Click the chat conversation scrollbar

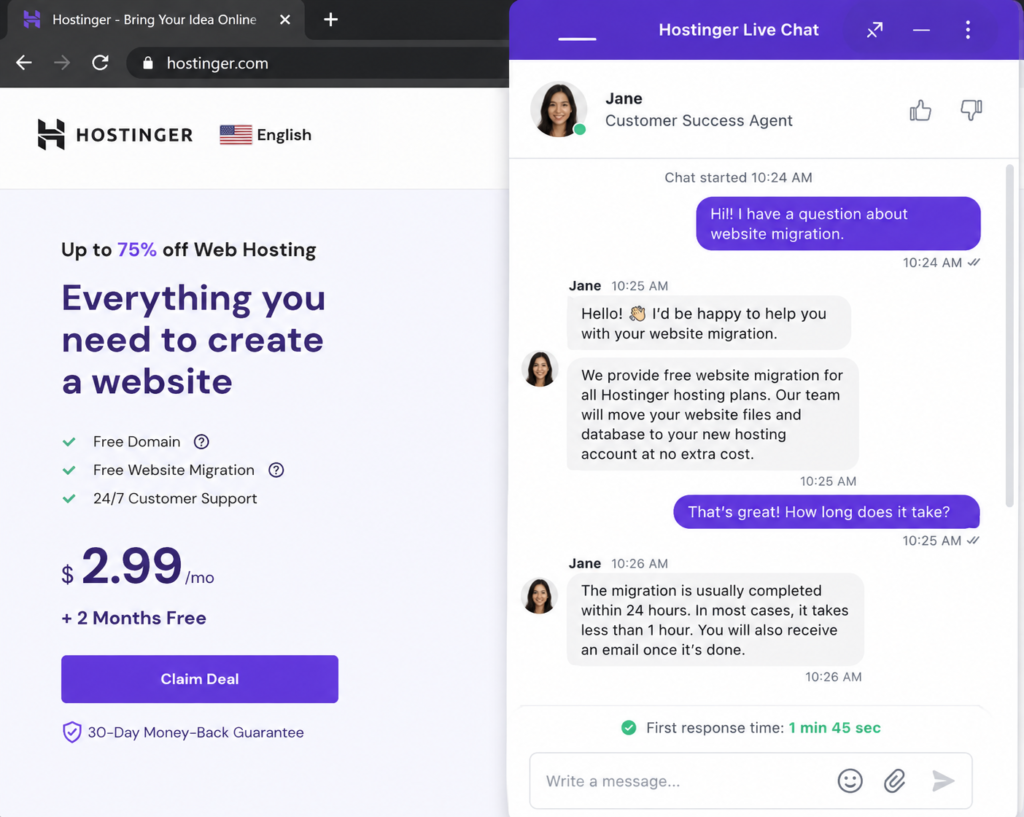tap(1010, 336)
